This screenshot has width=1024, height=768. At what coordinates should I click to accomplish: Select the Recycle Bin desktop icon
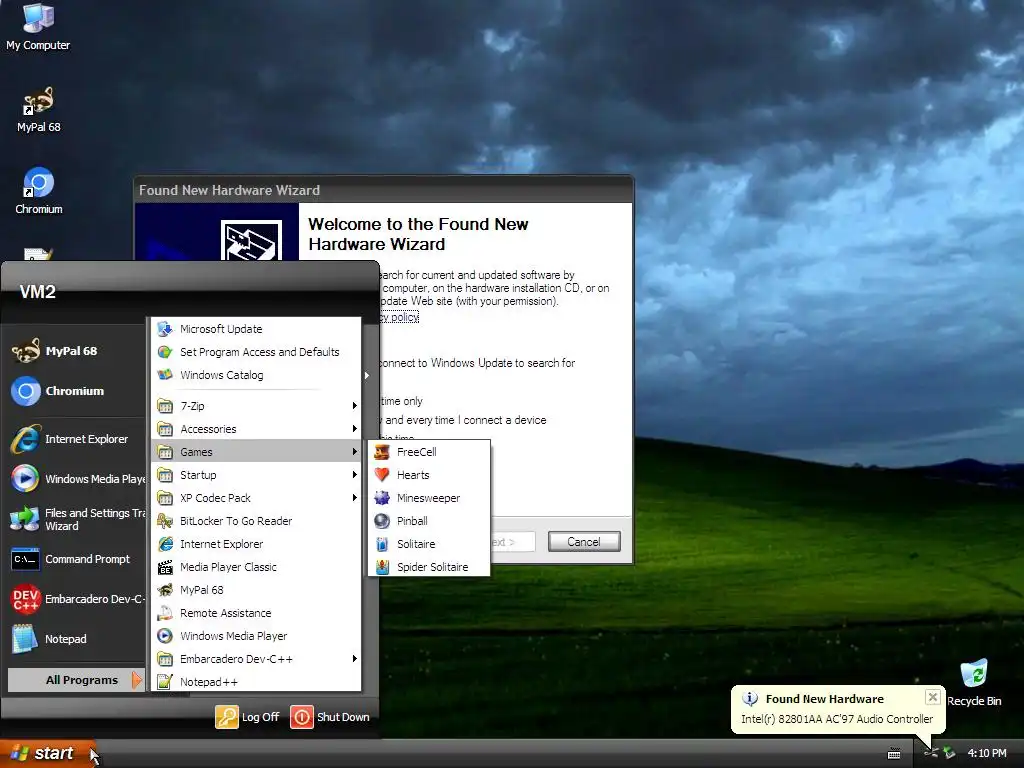(974, 683)
